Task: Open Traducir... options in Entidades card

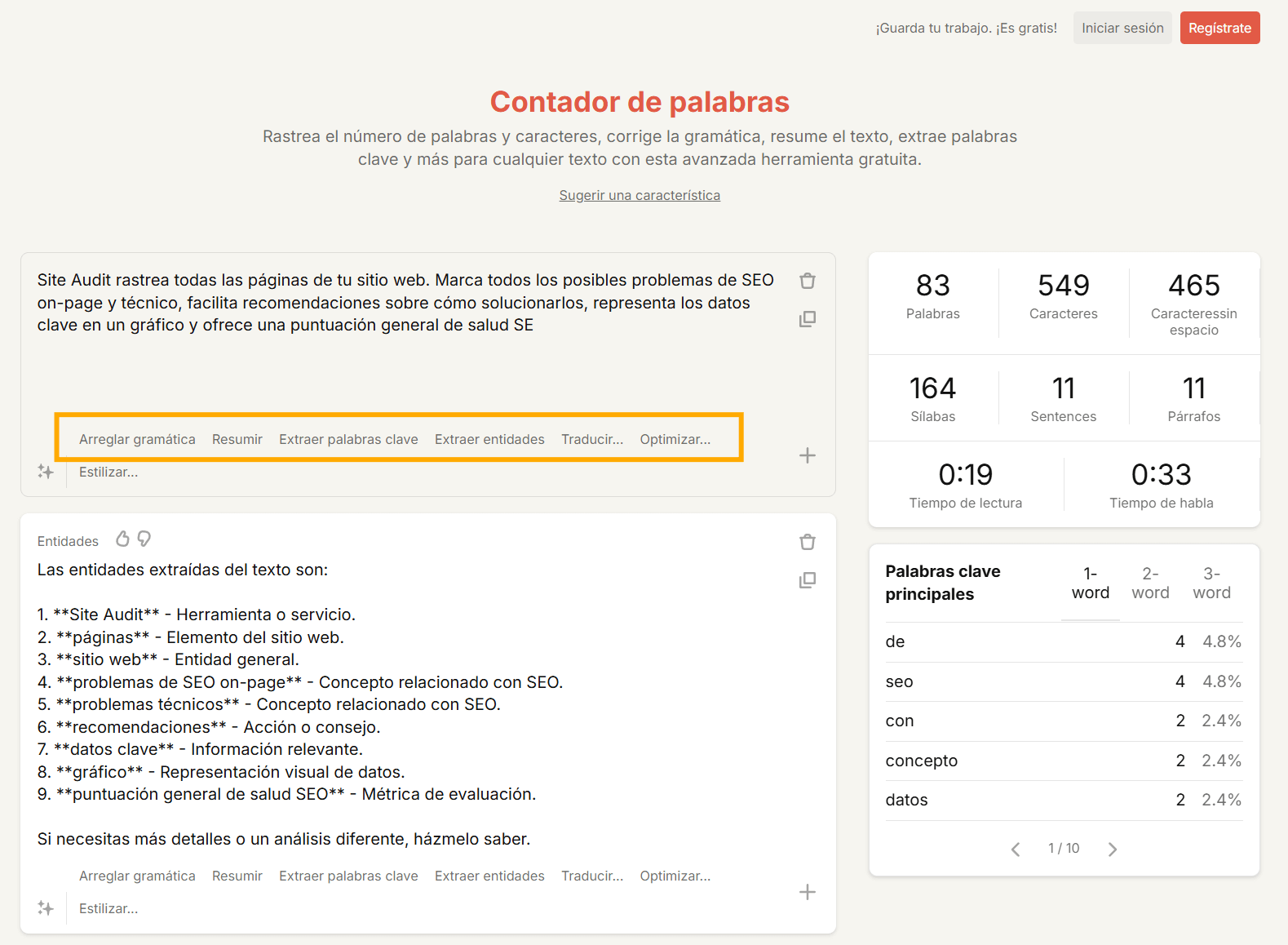Action: coord(592,876)
